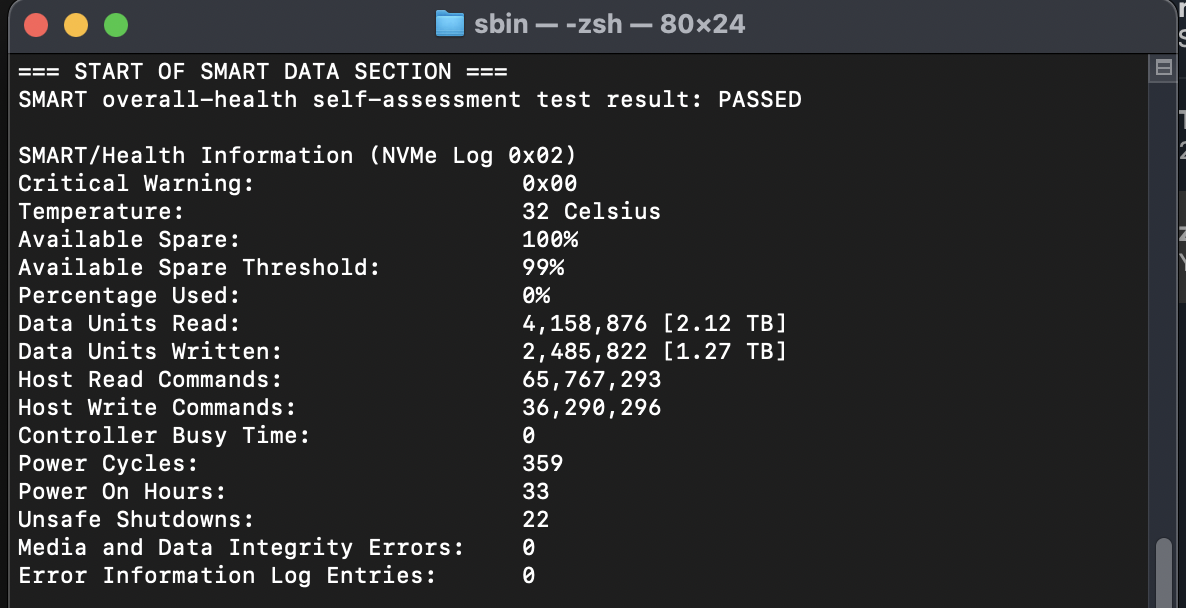Viewport: 1186px width, 608px height.
Task: Click the '32 Celsius' temperature value
Action: (x=591, y=212)
